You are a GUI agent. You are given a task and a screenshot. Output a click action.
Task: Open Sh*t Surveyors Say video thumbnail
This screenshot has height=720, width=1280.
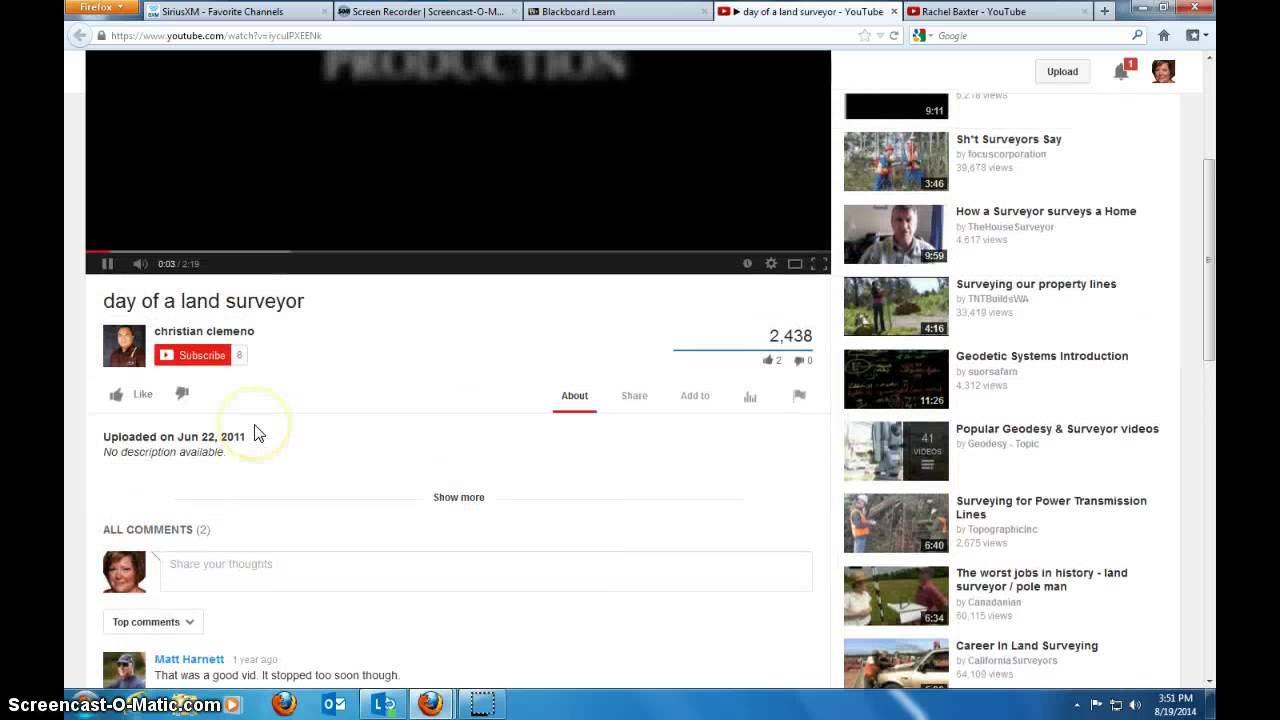click(x=896, y=161)
